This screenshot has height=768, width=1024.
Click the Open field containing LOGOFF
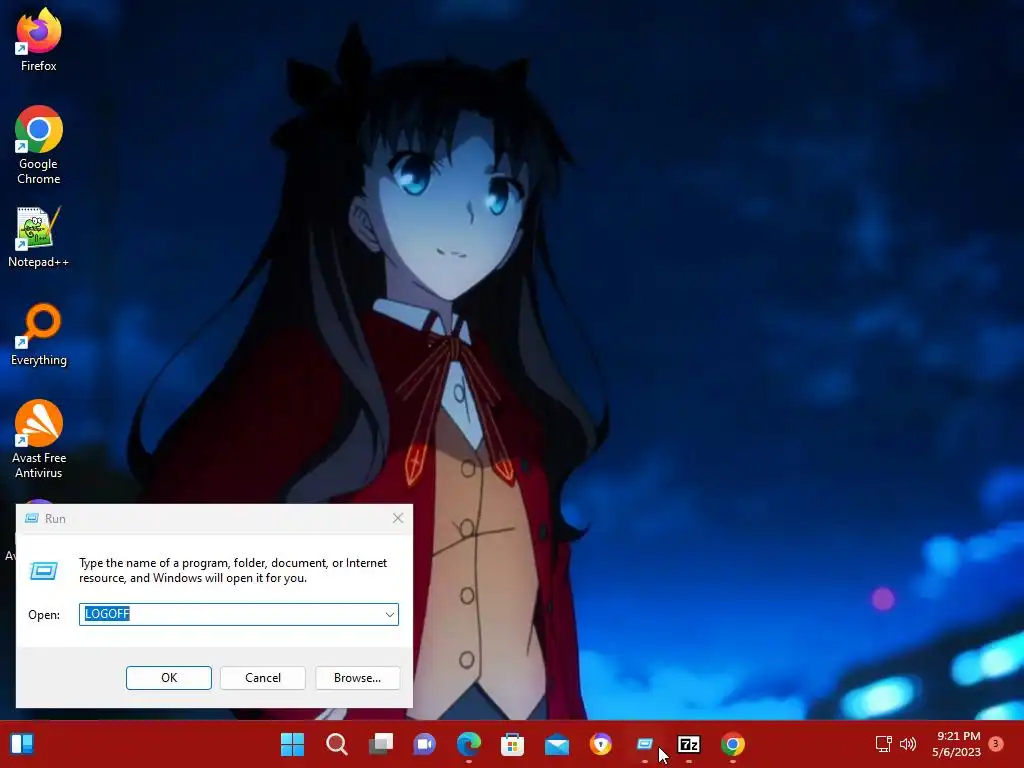pos(238,615)
